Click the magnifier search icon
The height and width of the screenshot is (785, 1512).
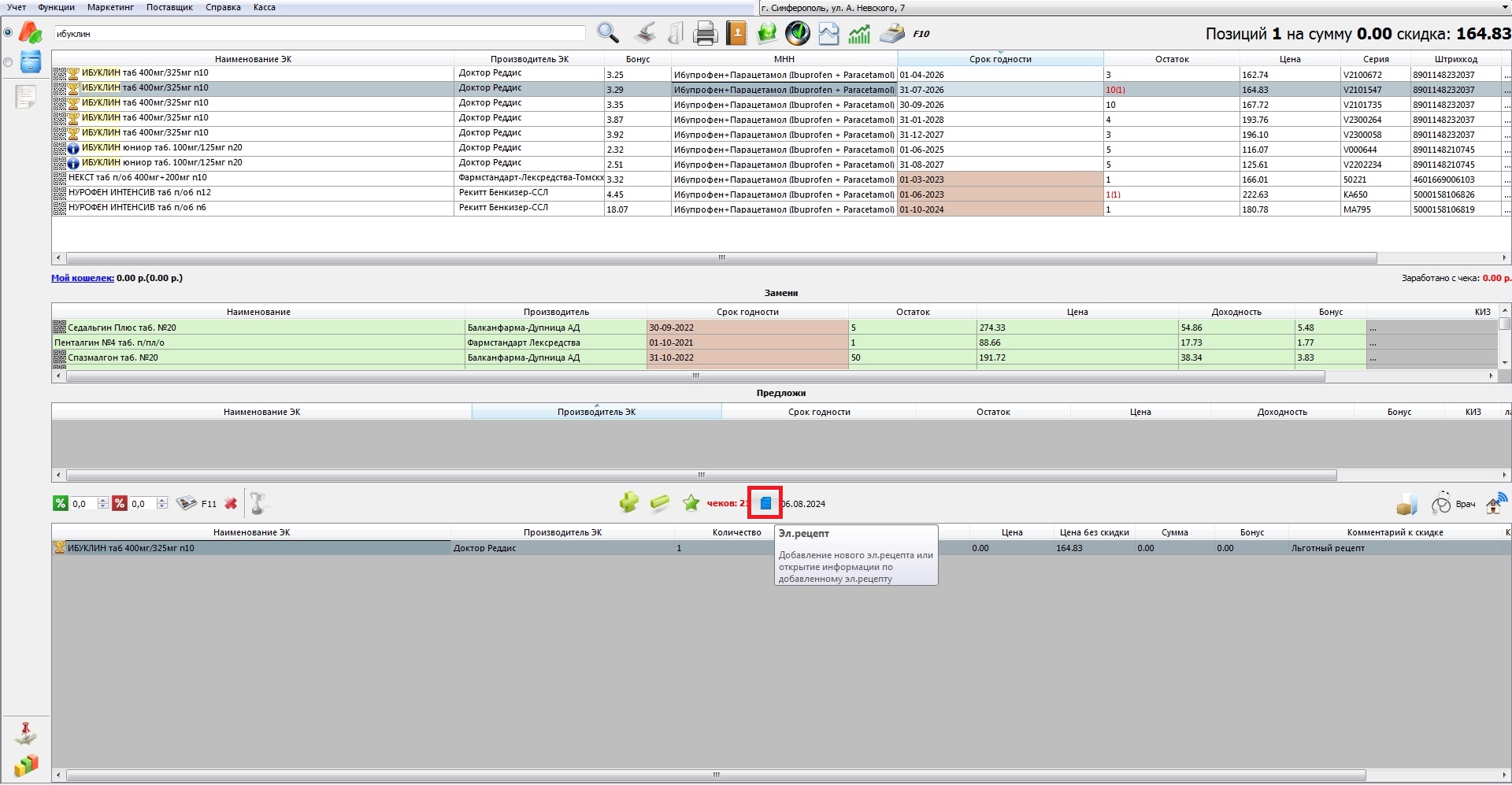point(607,33)
